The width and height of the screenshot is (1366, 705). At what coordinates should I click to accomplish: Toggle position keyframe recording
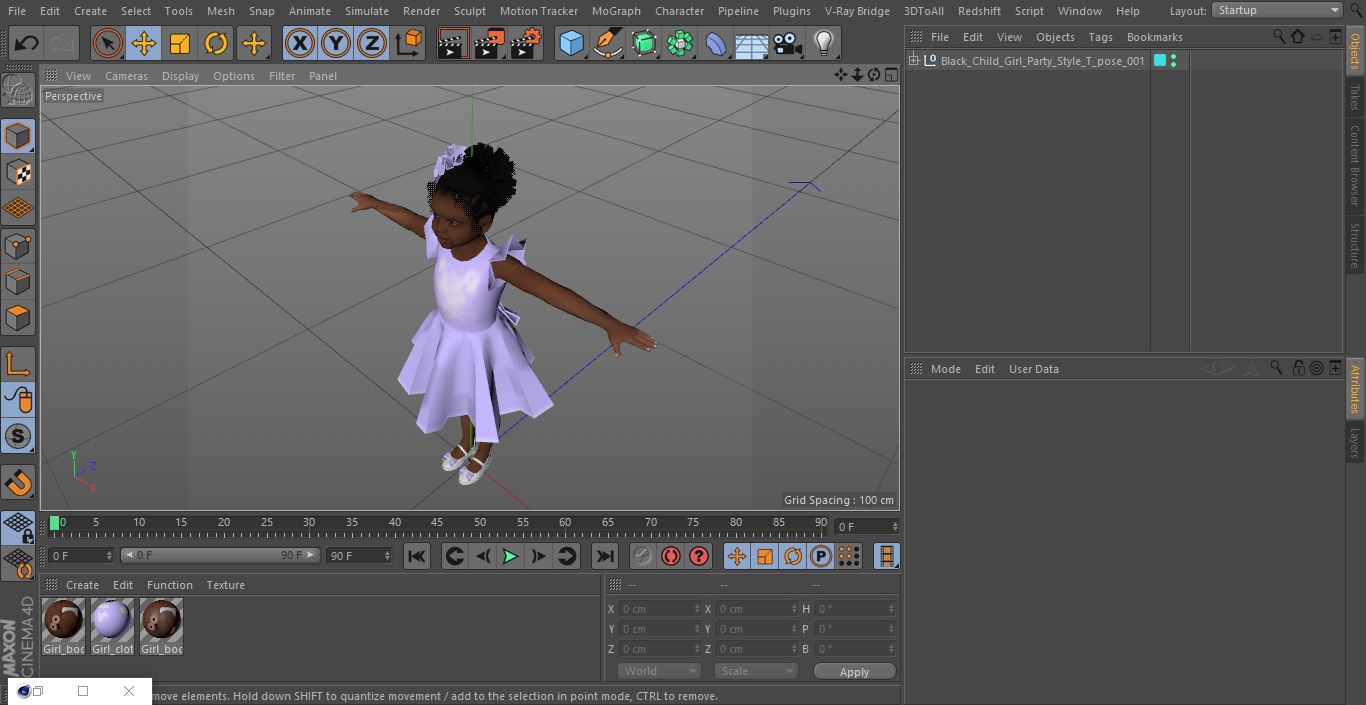click(737, 556)
